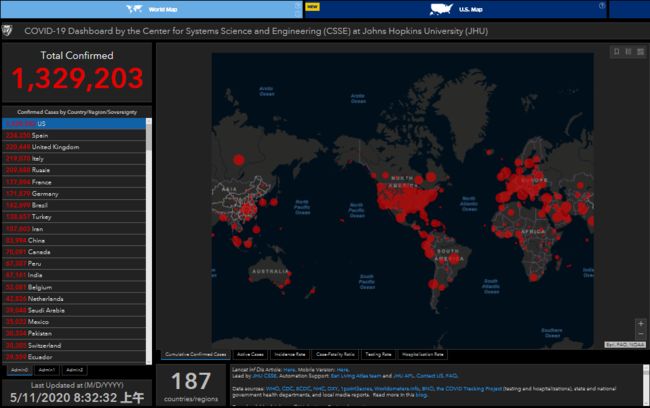Select the Active Cases tab
Image resolution: width=650 pixels, height=408 pixels.
coord(250,355)
